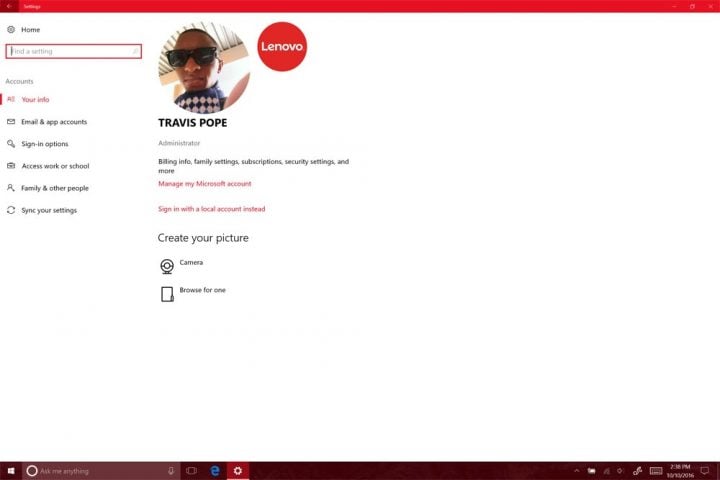Screen dimensions: 720x480
Task: Click the Create your picture heading
Action: pos(203,238)
